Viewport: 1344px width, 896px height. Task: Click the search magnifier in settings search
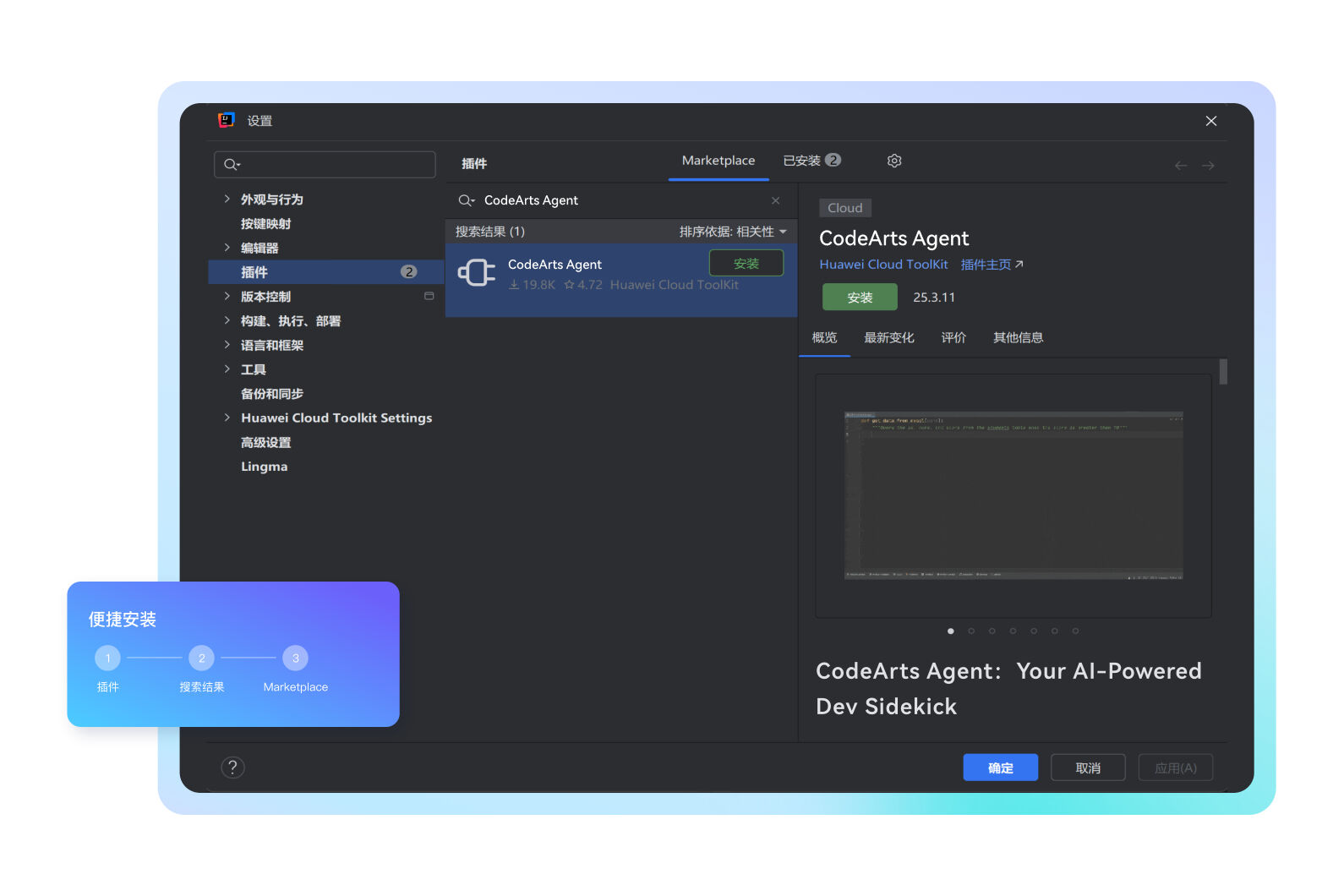point(231,165)
